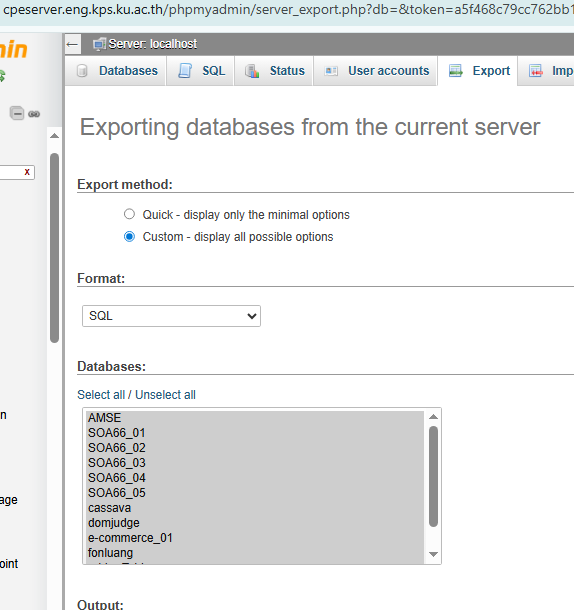Select the SOA66_04 database
The height and width of the screenshot is (610, 574).
click(255, 478)
